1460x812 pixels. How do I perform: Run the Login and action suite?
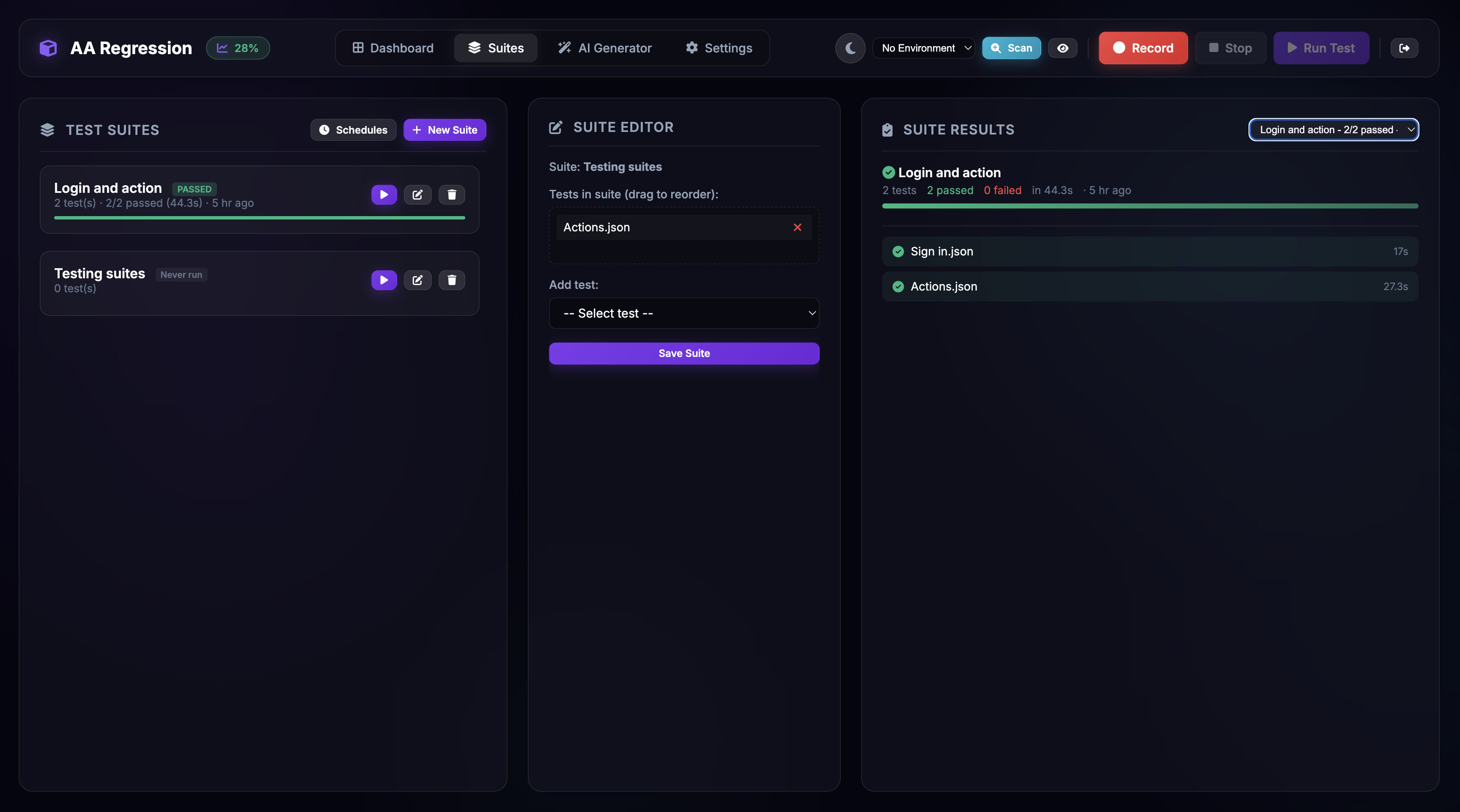click(384, 195)
